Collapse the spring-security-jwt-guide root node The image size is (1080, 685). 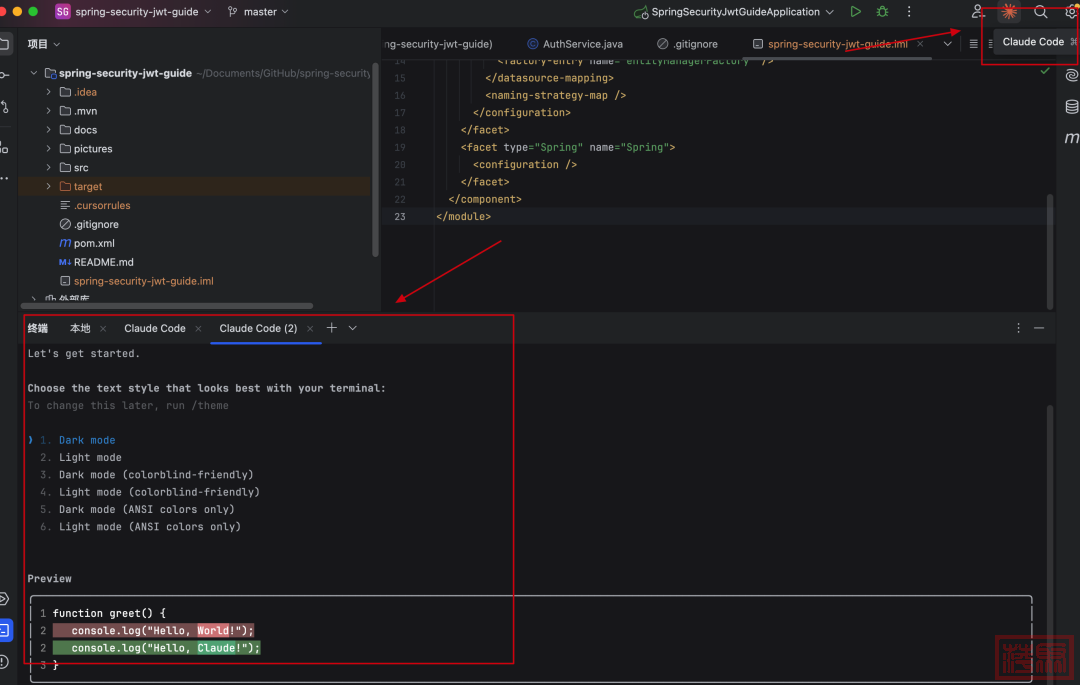[x=34, y=73]
